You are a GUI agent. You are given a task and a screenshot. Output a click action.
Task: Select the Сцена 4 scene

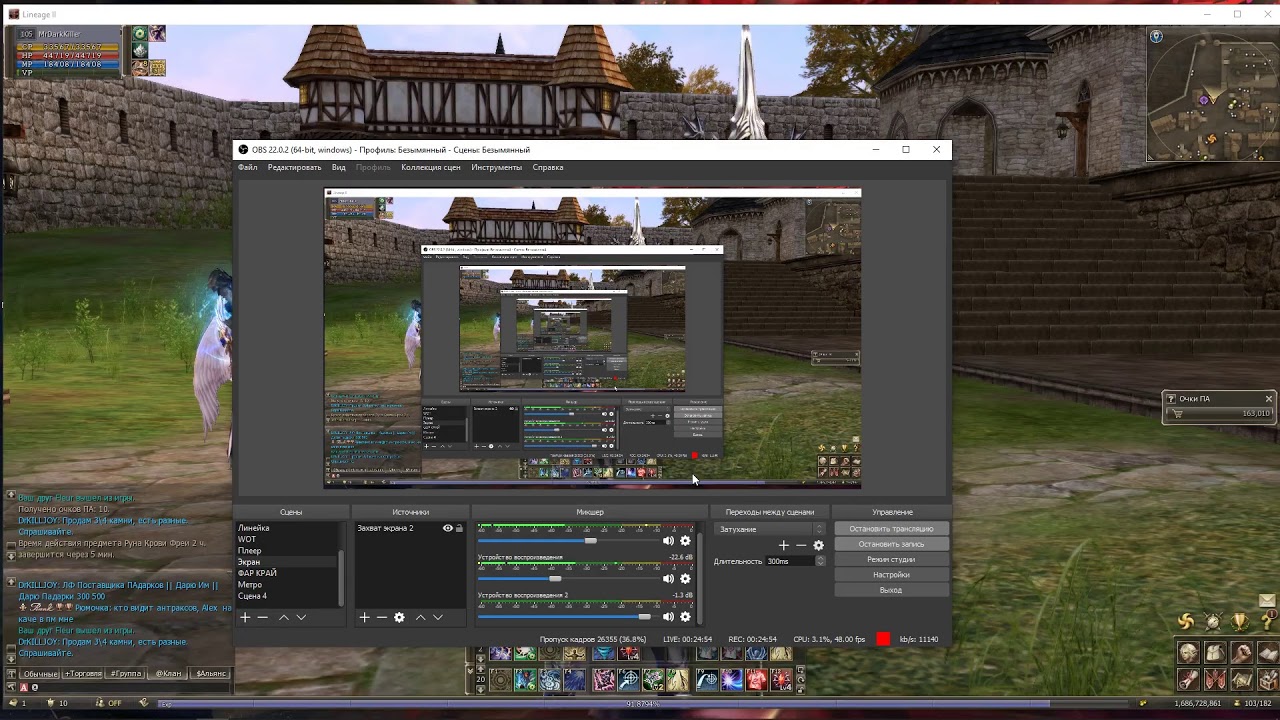click(x=287, y=596)
